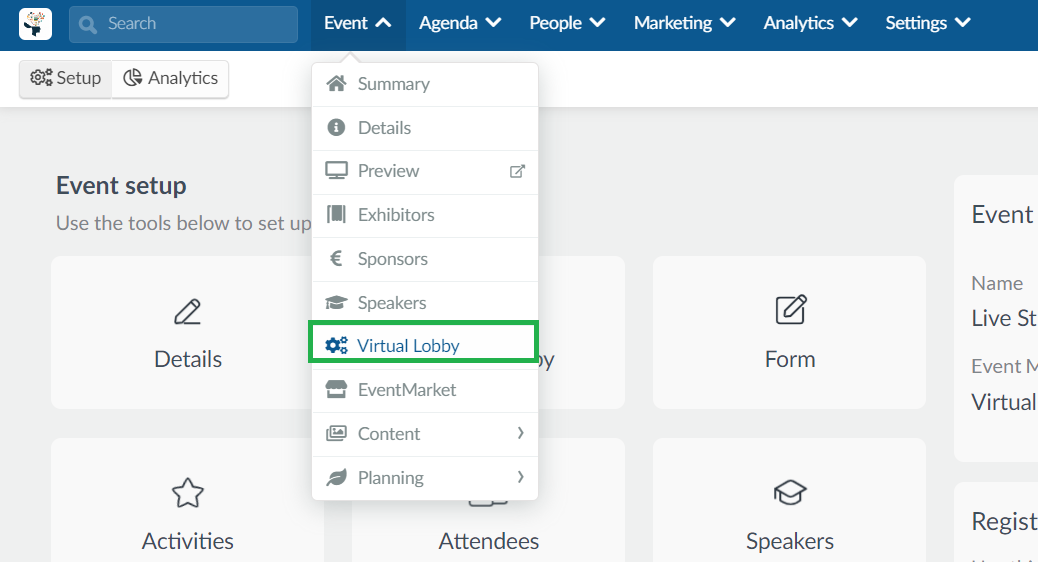Expand the Content submenu arrow
Viewport: 1038px width, 562px height.
[520, 433]
